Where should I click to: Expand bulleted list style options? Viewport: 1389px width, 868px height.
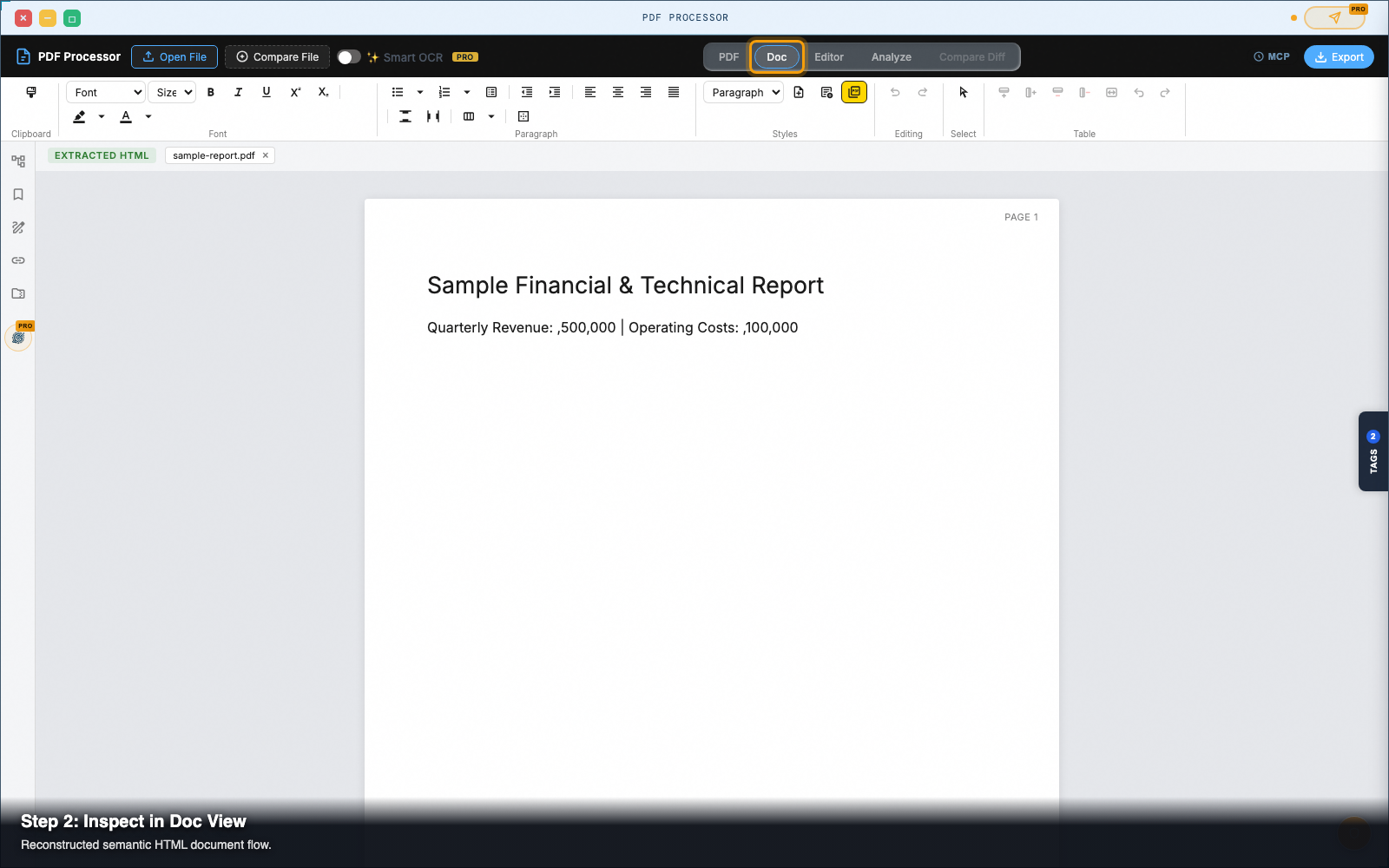420,92
